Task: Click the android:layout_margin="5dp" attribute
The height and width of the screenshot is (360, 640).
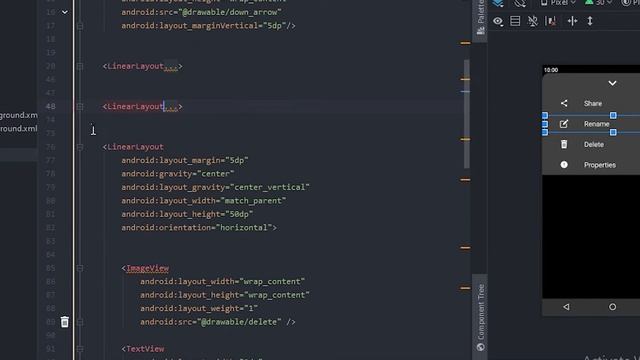Action: pos(184,160)
